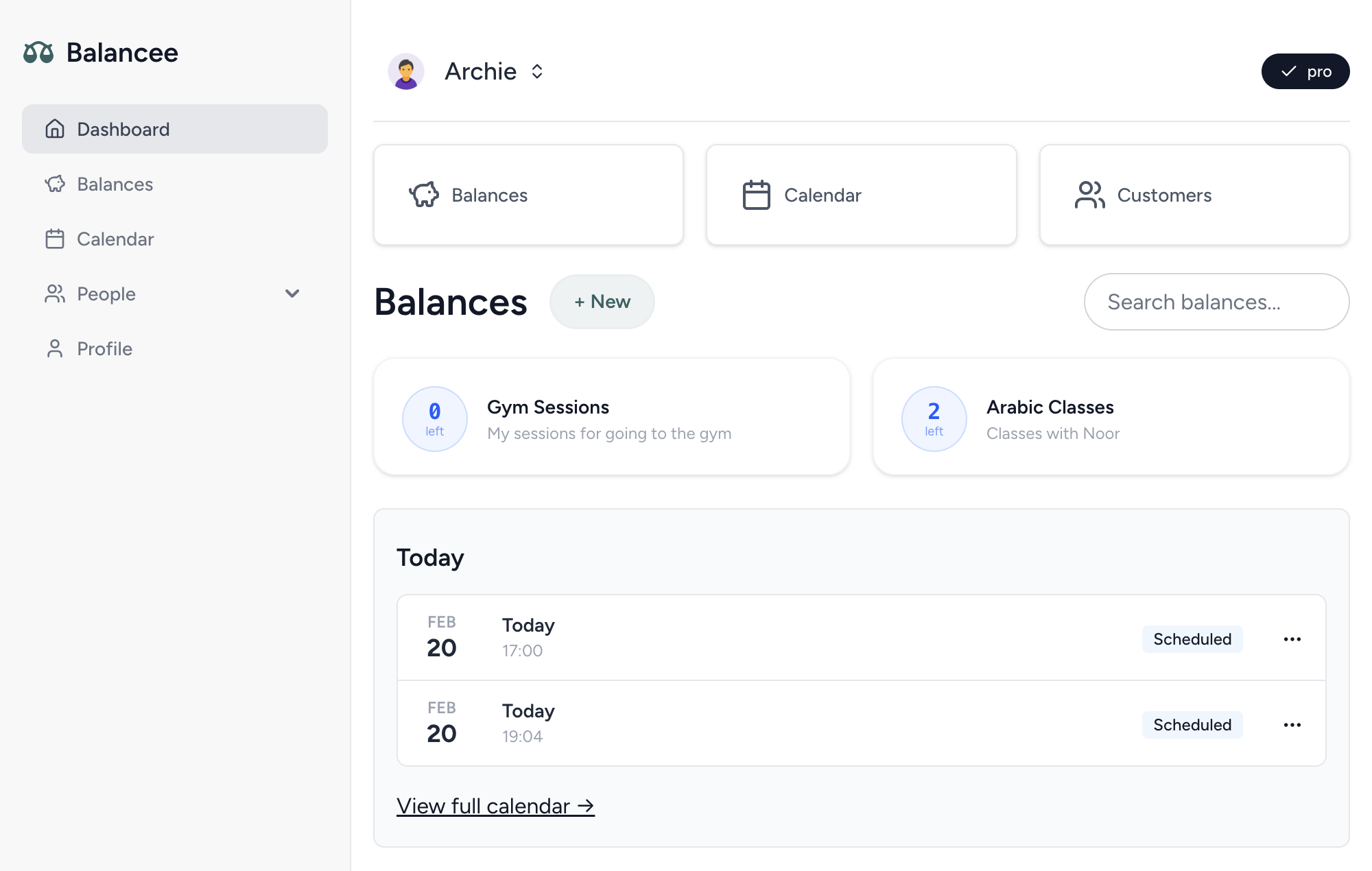Click the Balancee owl logo
Screen dimensions: 1372x871
point(39,51)
